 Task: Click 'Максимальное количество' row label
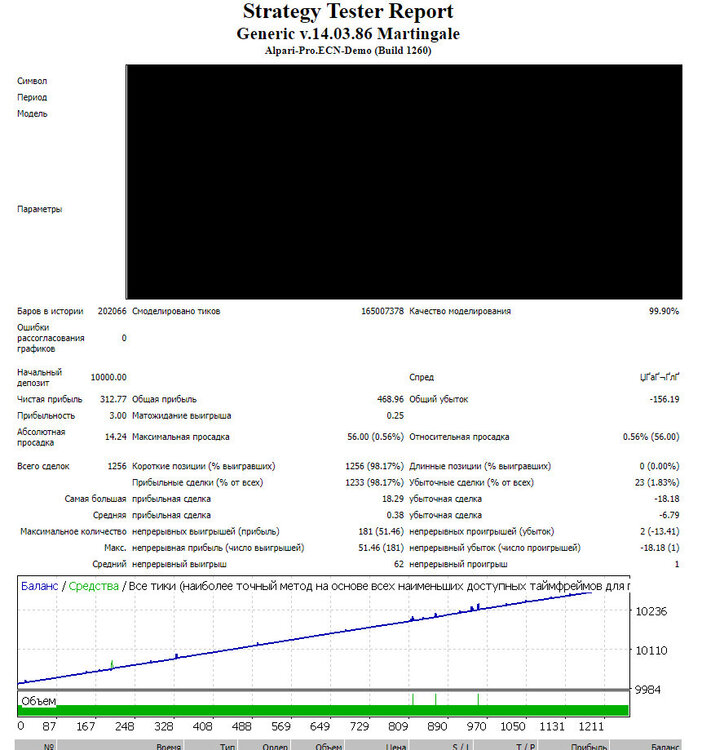click(x=73, y=531)
